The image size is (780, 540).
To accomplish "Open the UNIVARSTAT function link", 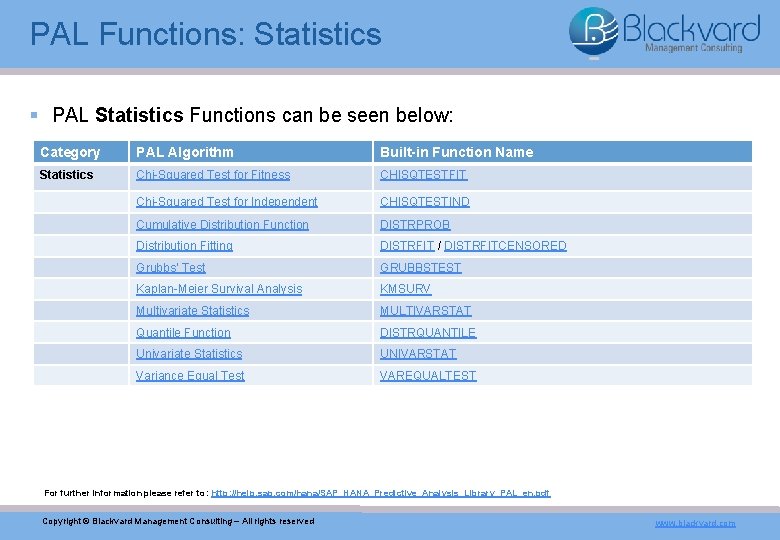I will [418, 354].
